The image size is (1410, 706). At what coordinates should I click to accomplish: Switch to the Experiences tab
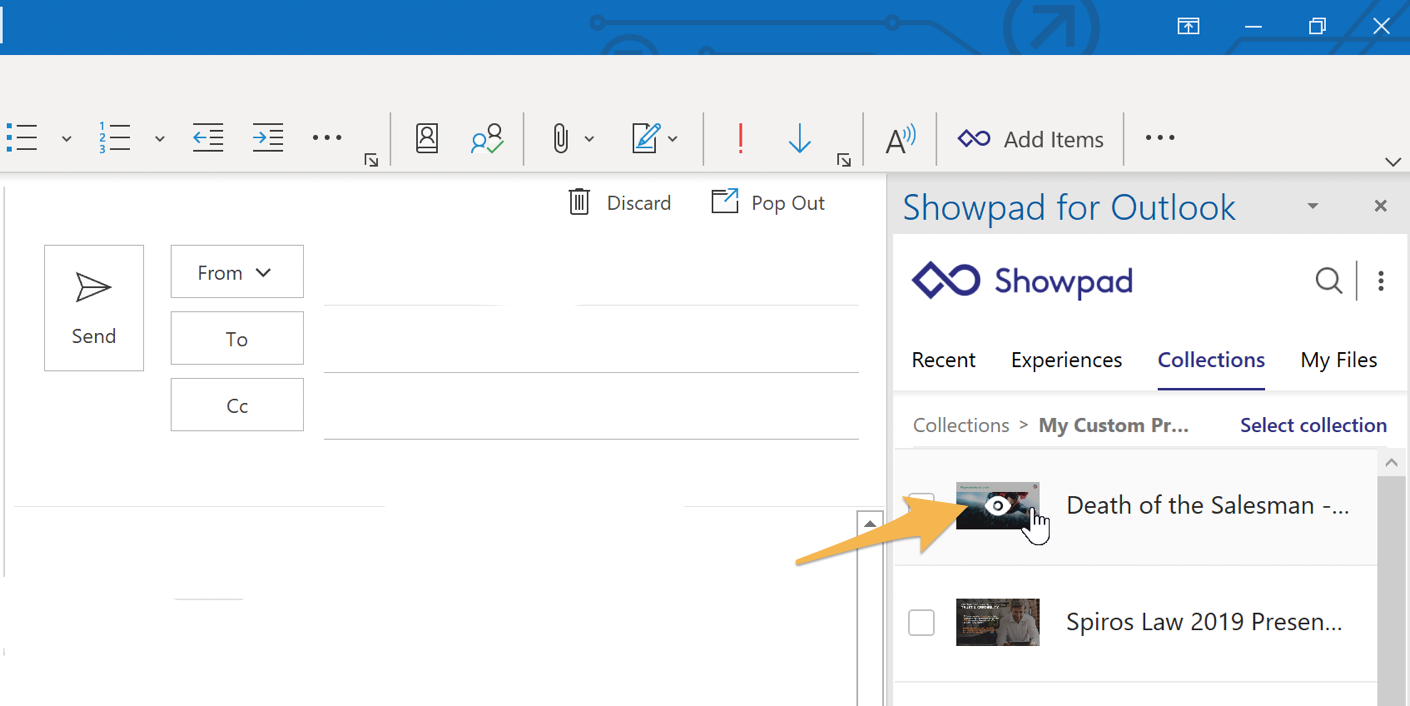[1066, 360]
